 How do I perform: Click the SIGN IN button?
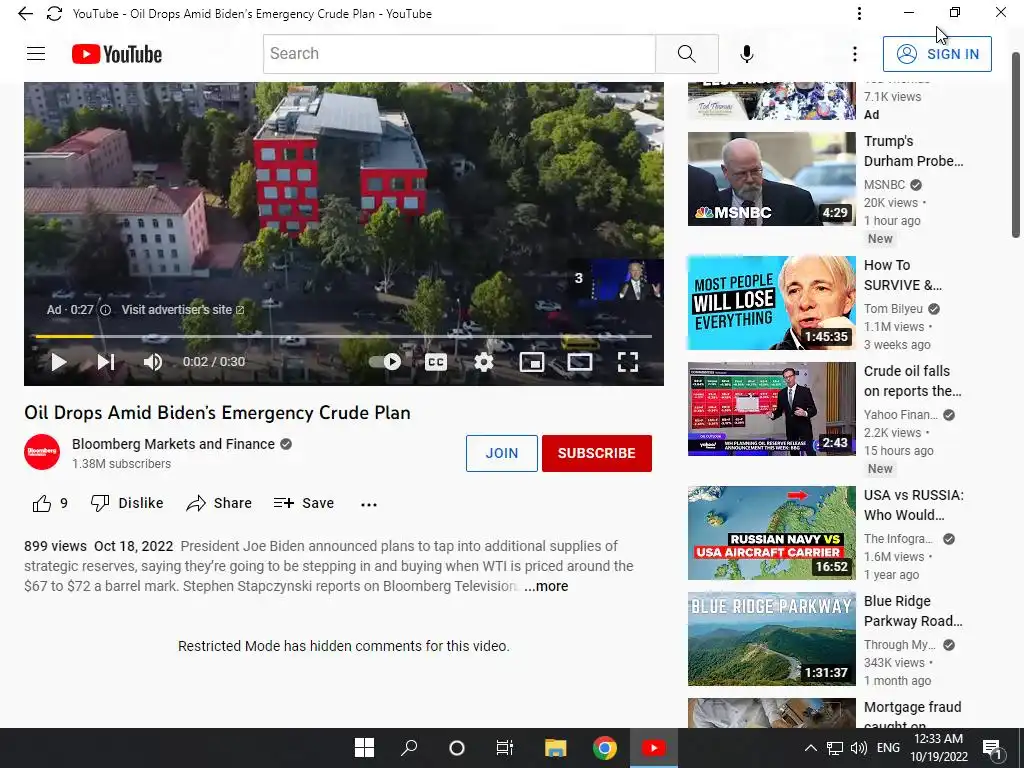(937, 54)
